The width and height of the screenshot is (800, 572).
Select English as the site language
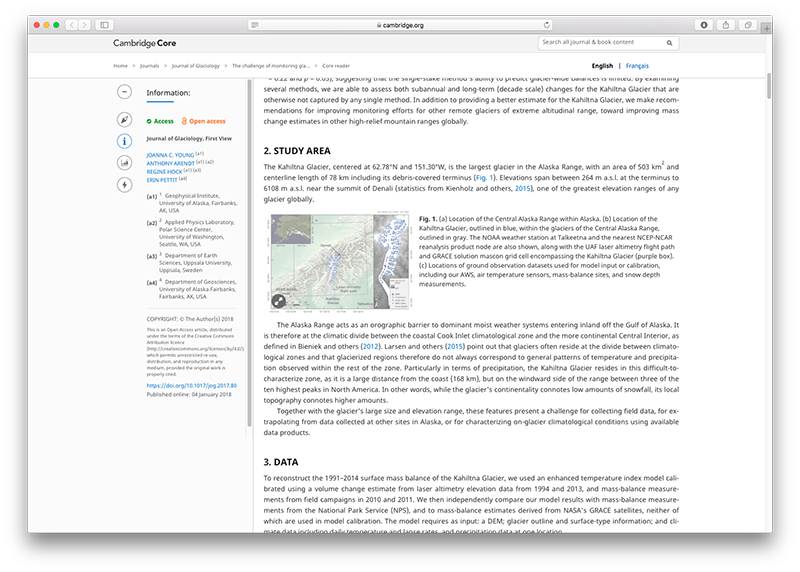(602, 65)
